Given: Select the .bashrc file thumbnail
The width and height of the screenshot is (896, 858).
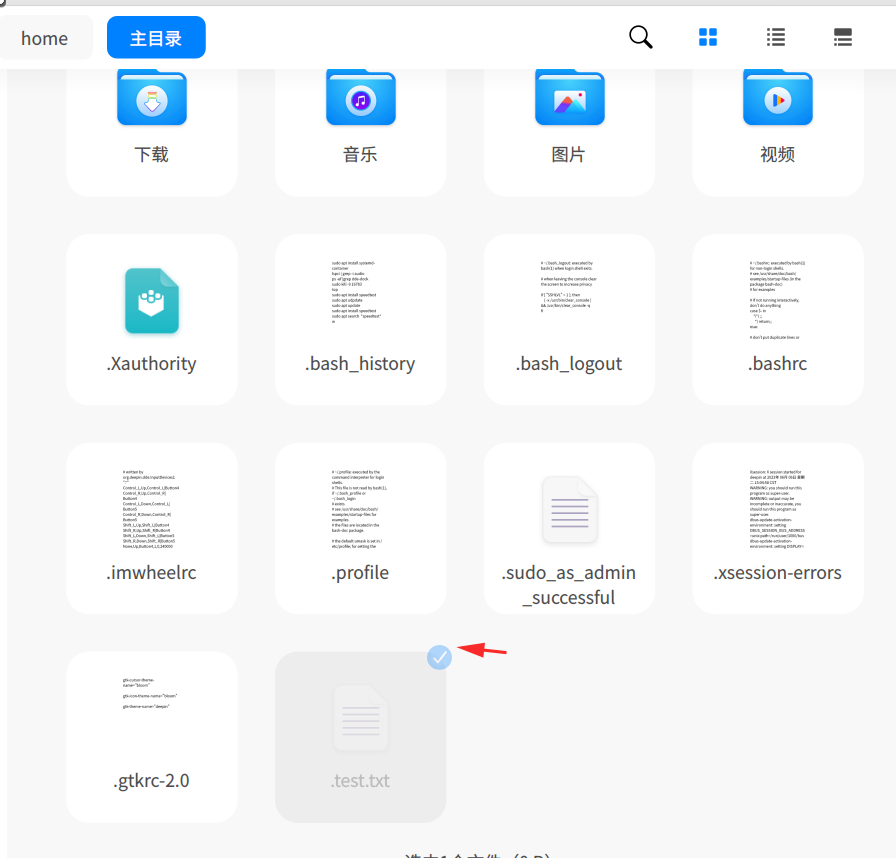Looking at the screenshot, I should 777,300.
